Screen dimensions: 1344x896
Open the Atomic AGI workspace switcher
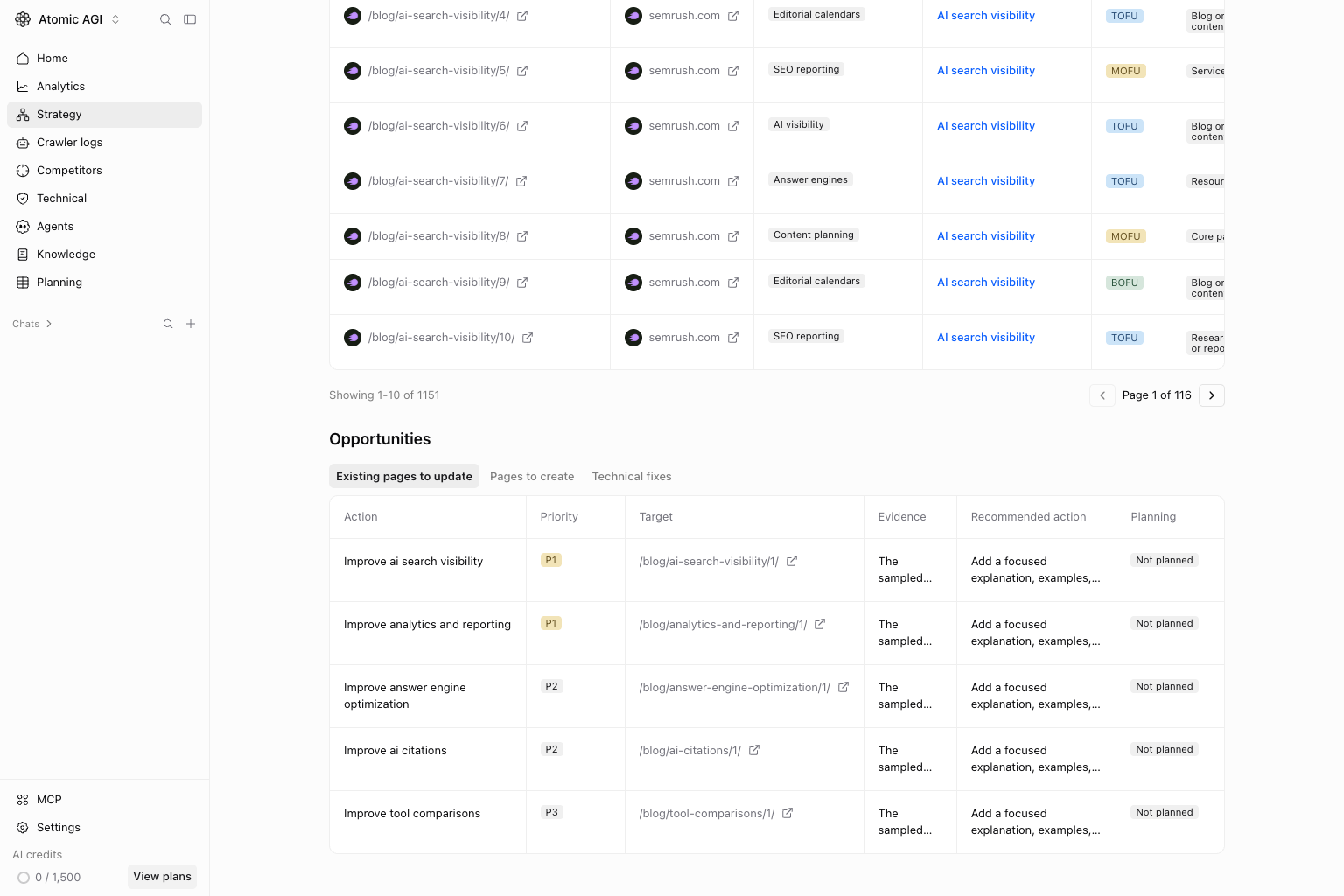(x=67, y=19)
